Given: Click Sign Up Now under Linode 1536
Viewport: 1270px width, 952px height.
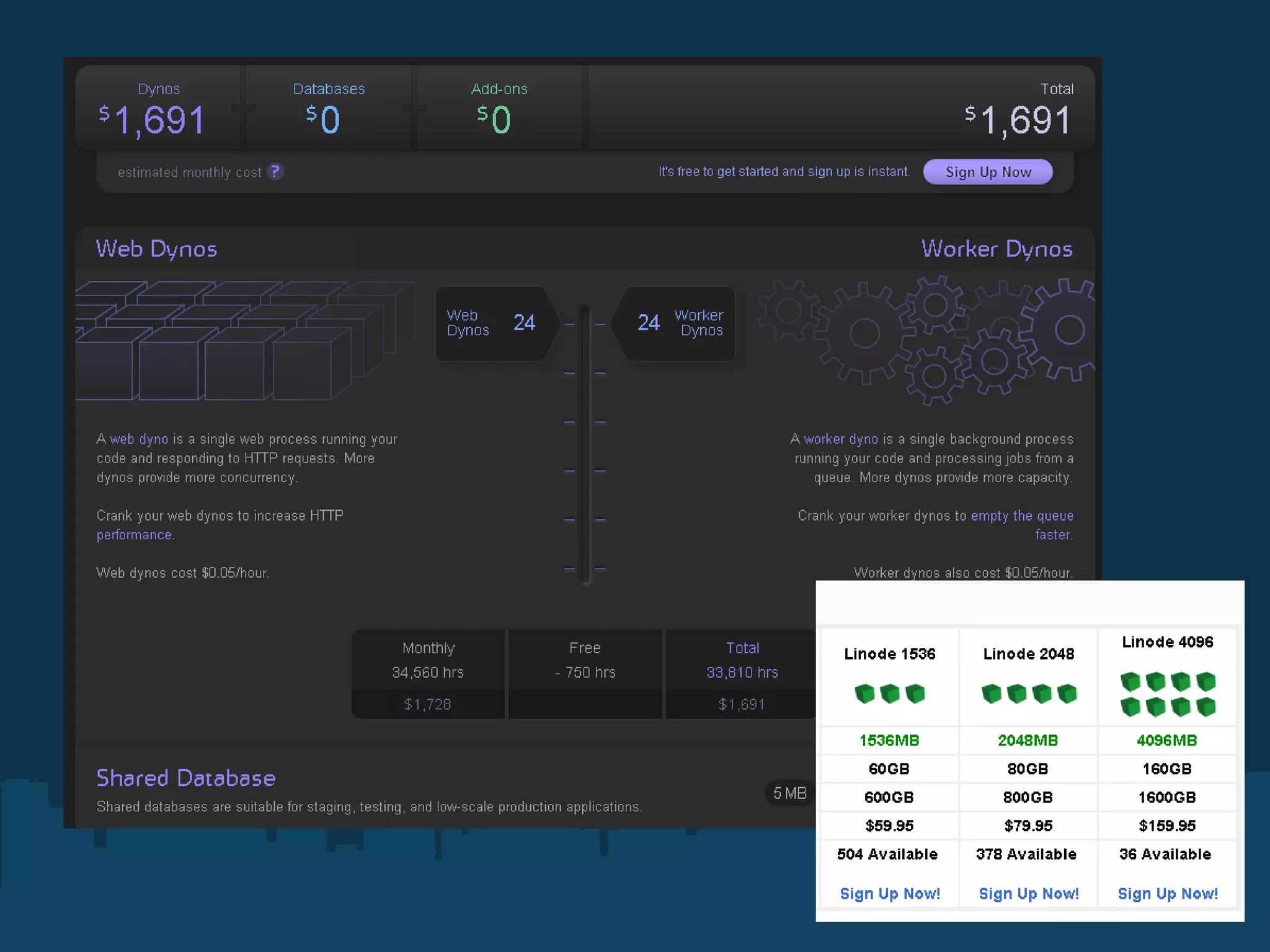Looking at the screenshot, I should point(889,894).
